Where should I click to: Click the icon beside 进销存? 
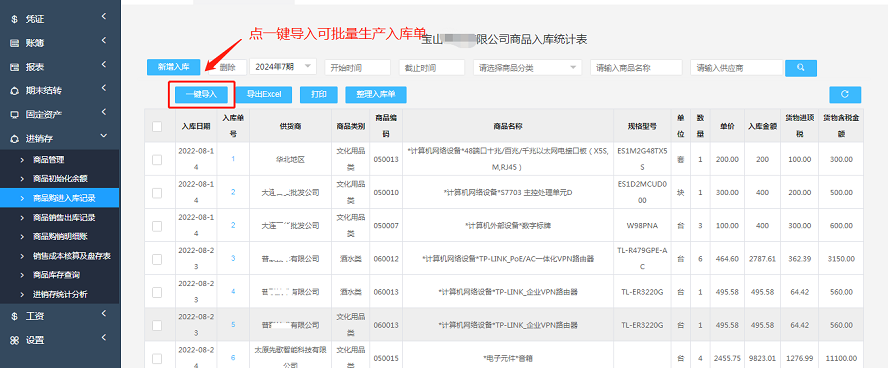[15, 138]
